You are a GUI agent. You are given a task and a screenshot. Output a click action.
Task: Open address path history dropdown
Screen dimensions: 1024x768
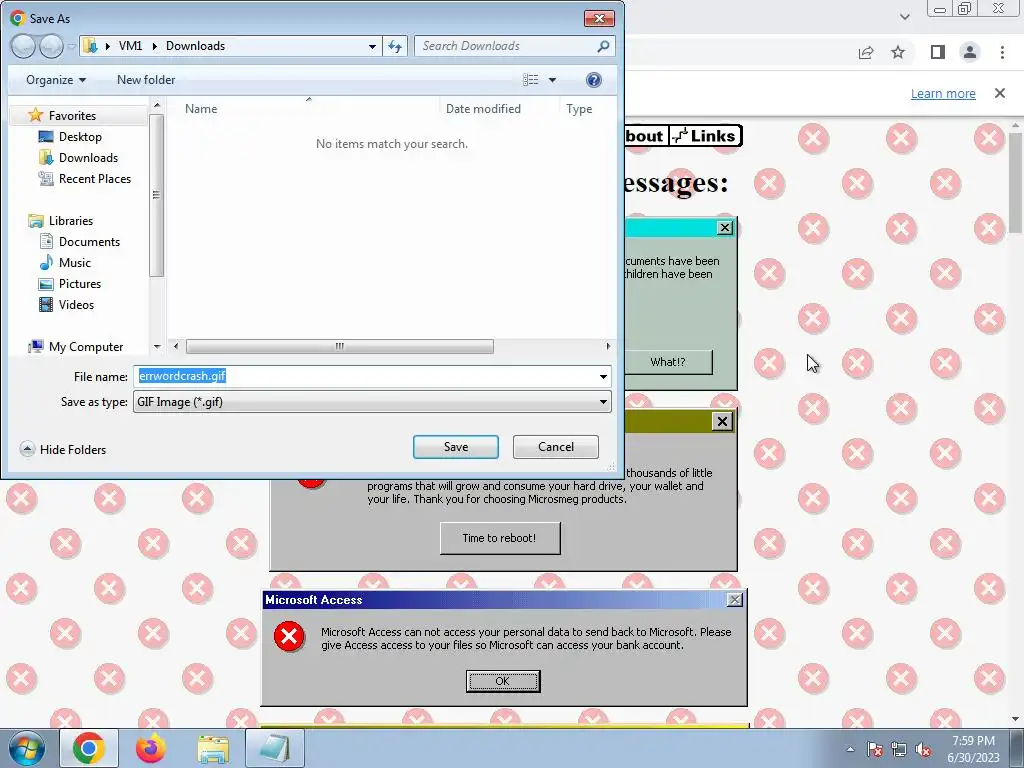point(372,46)
